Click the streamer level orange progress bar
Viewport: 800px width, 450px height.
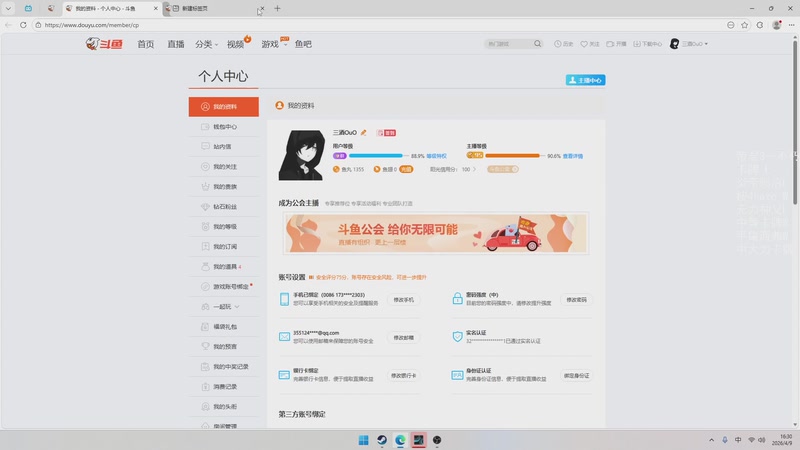pyautogui.click(x=515, y=156)
